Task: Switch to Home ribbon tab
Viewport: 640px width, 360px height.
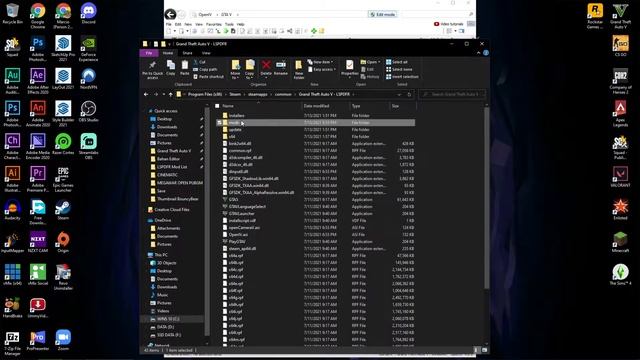Action: point(168,53)
